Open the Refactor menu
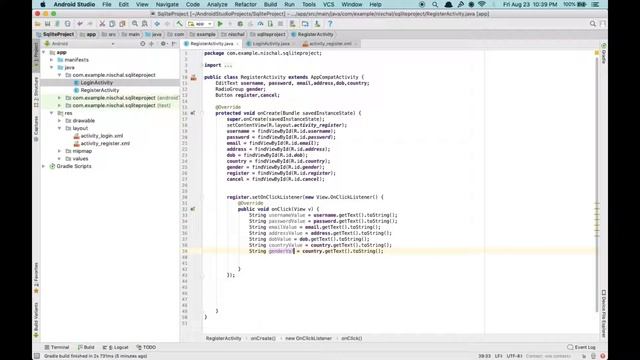Image resolution: width=640 pixels, height=360 pixels. [x=246, y=4]
